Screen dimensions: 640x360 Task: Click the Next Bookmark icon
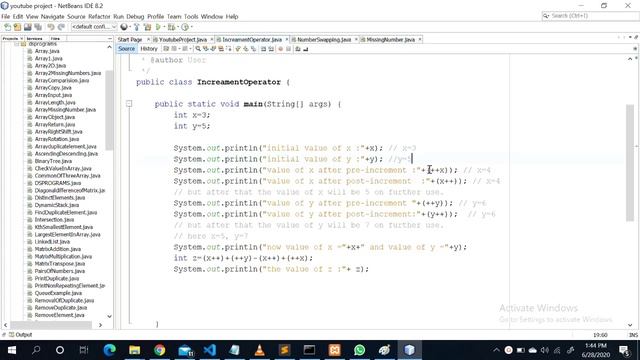[246, 49]
